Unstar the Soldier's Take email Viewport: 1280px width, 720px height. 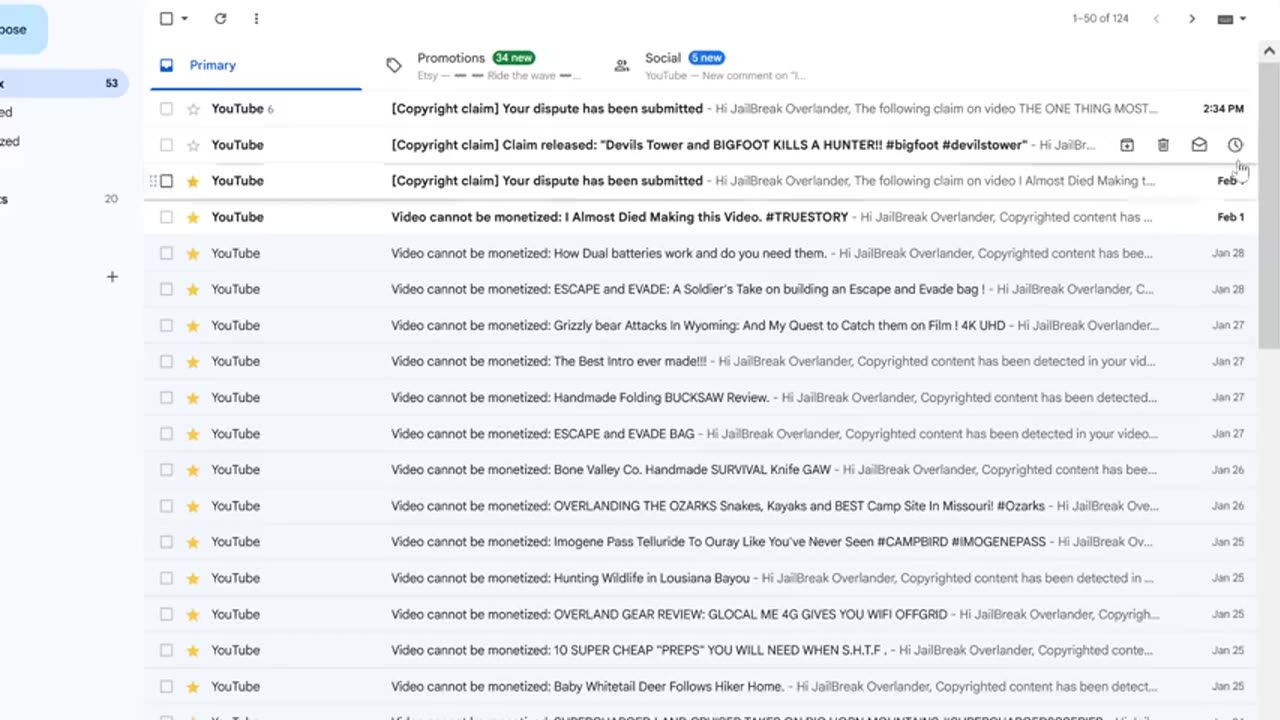pos(193,289)
